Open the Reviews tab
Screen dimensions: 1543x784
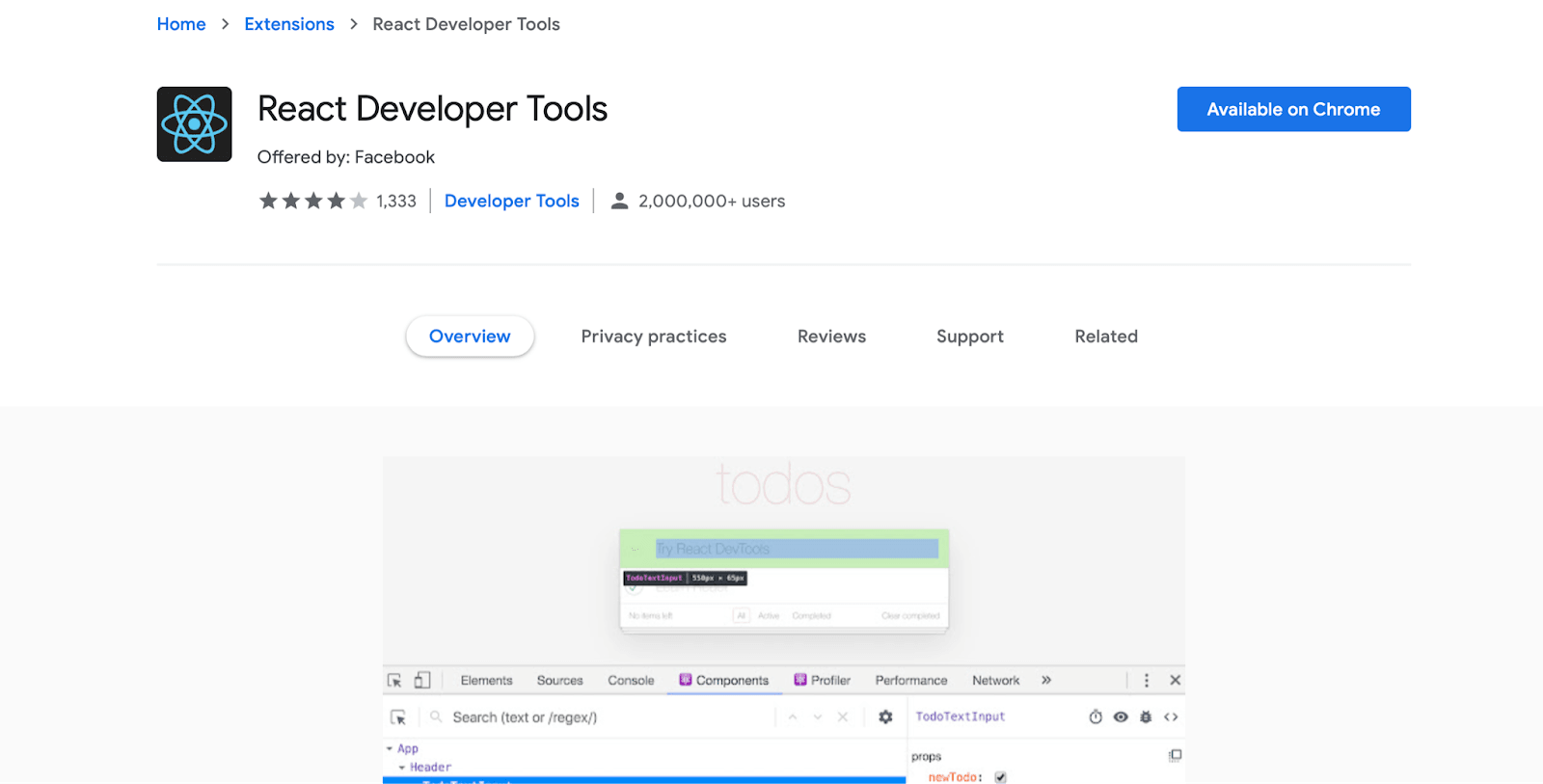coord(831,337)
